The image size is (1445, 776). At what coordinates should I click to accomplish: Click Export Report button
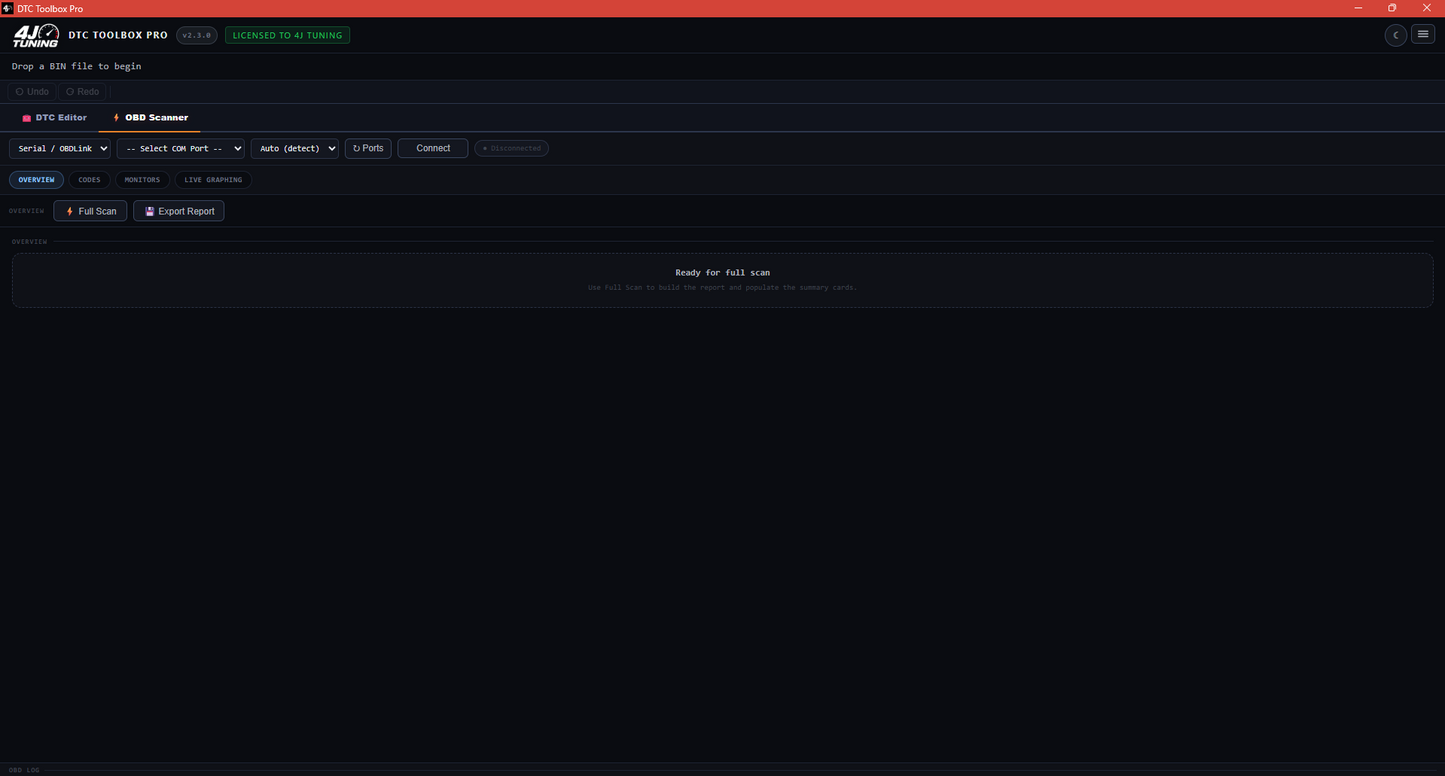tap(179, 211)
